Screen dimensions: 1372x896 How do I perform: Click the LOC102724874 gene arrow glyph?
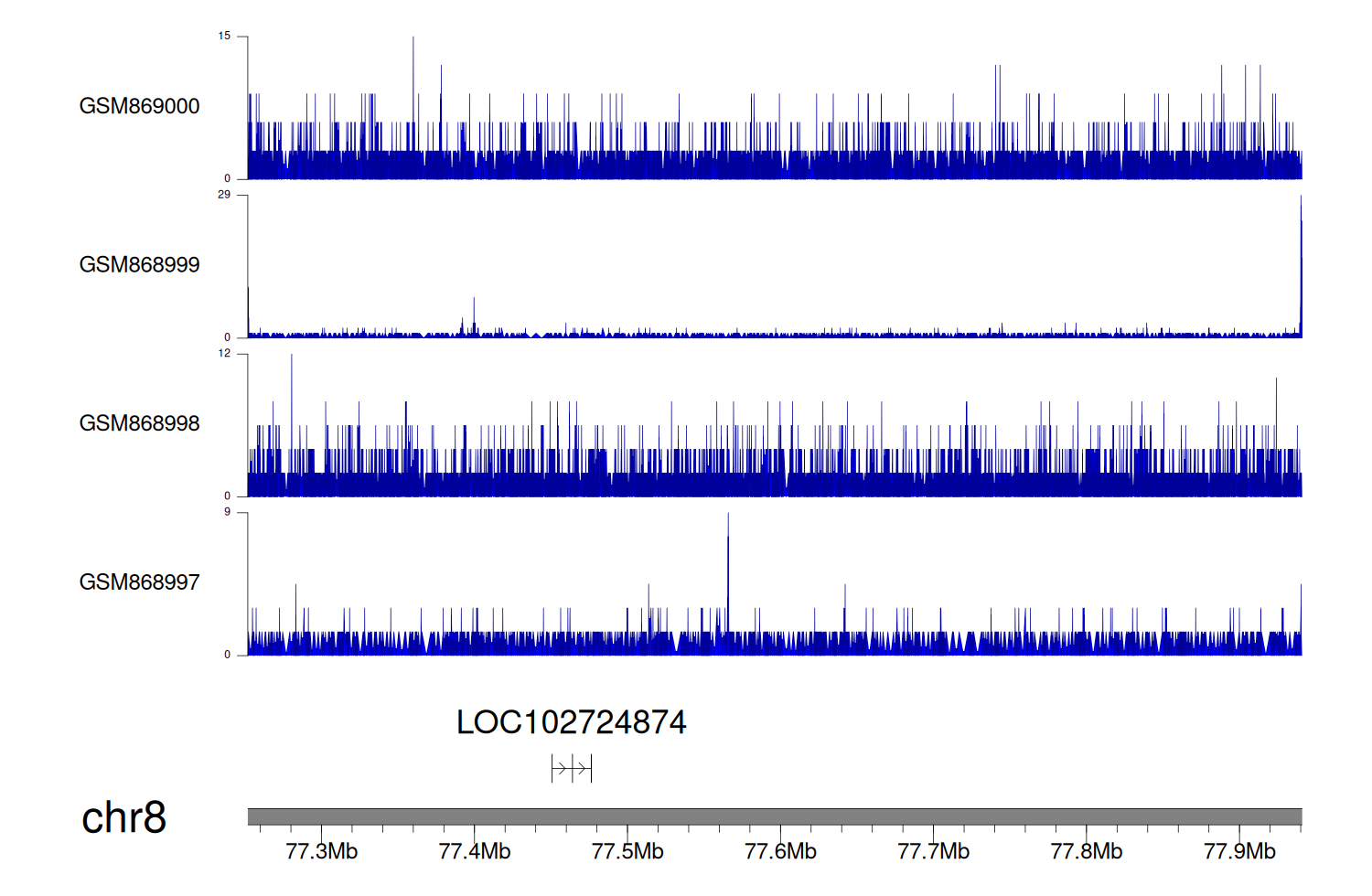click(x=572, y=769)
